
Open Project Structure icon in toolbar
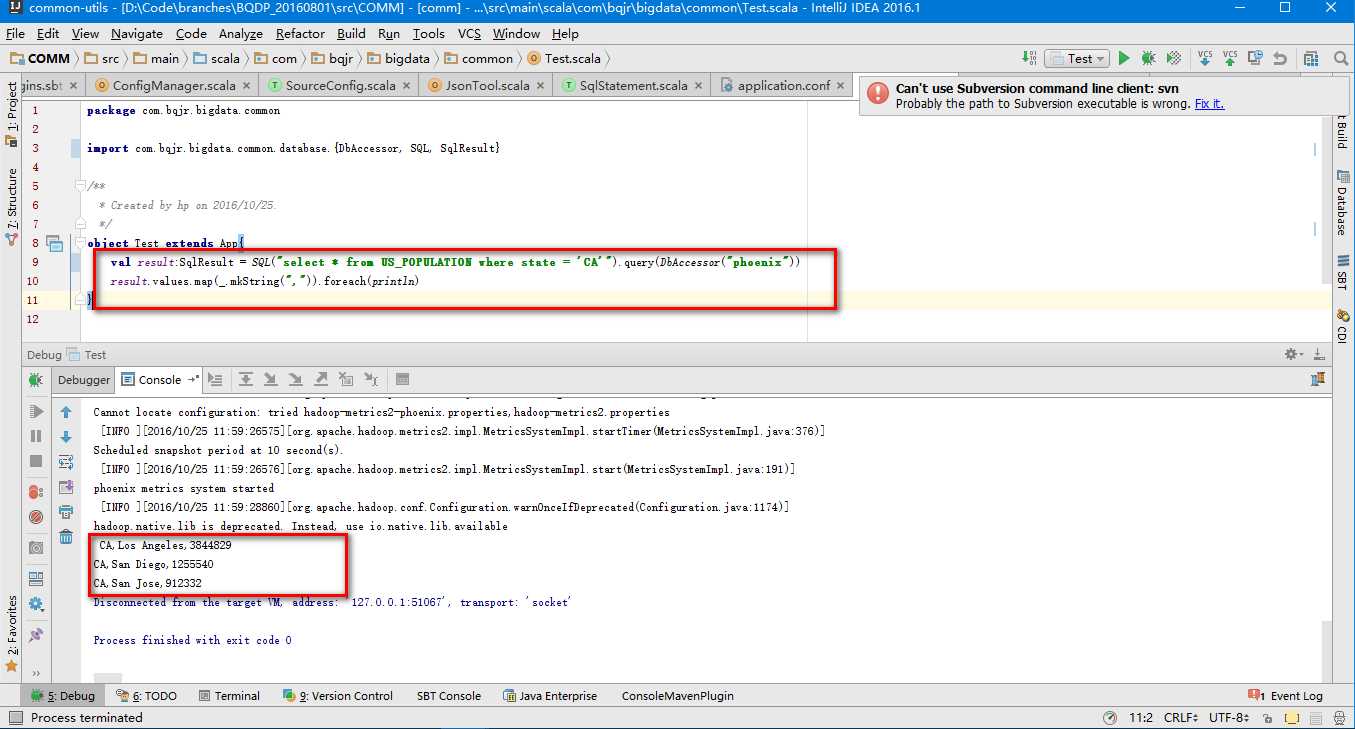(1310, 59)
